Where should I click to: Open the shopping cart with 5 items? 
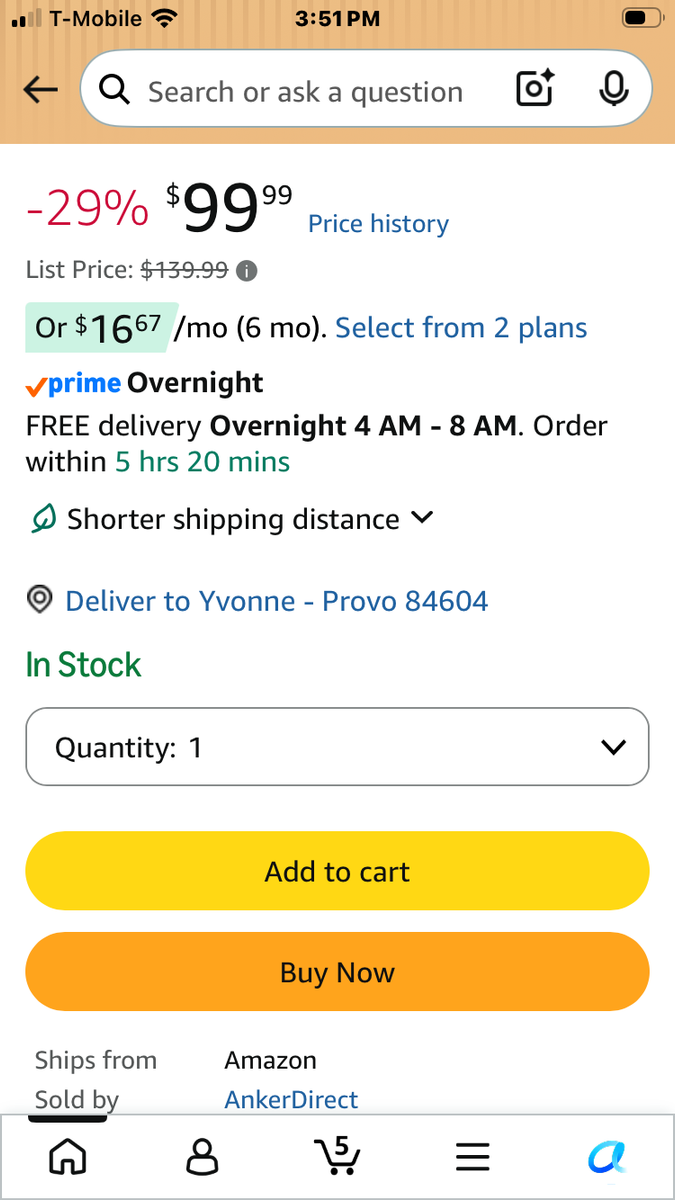337,1155
